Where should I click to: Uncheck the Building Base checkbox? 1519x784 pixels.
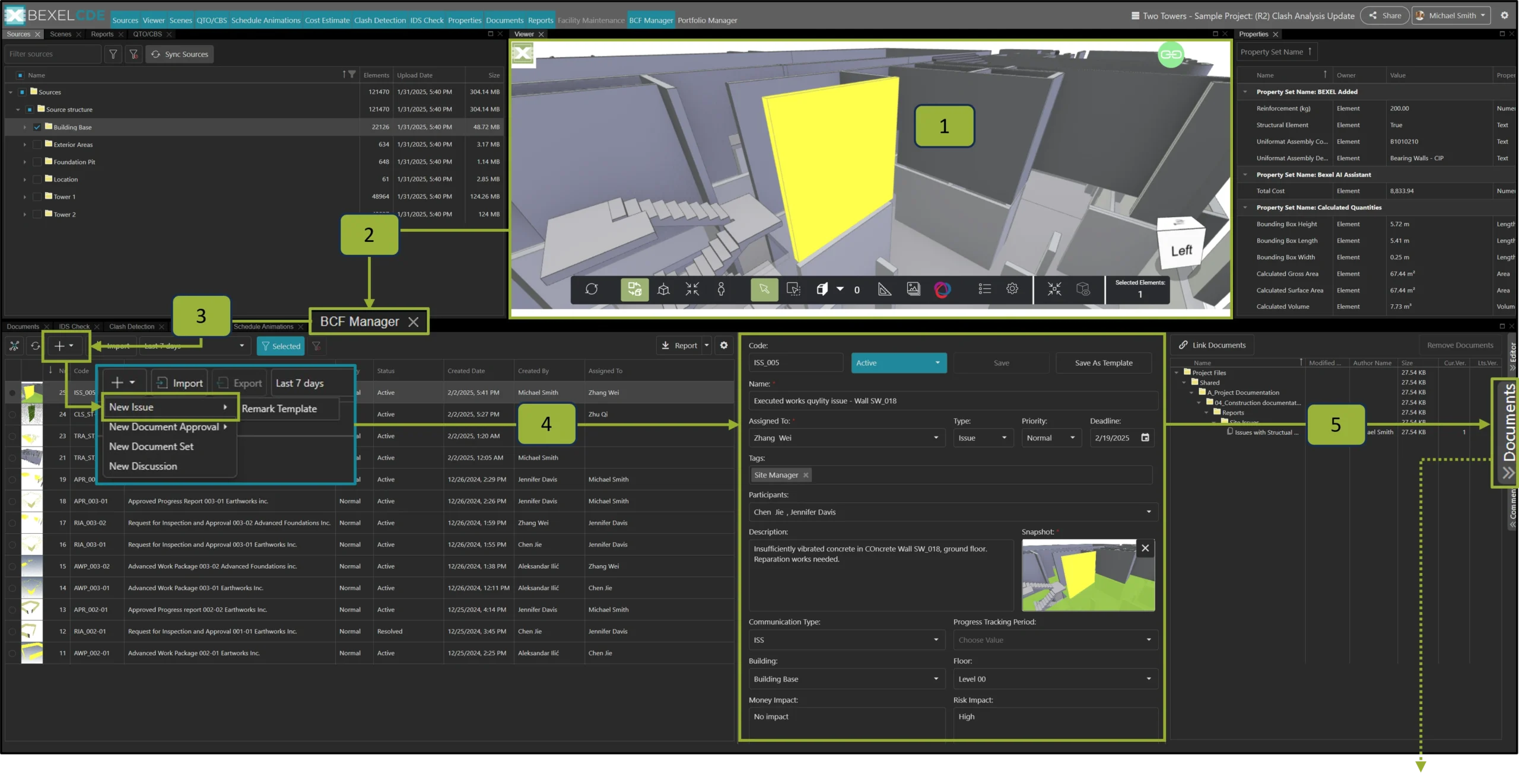(x=37, y=127)
